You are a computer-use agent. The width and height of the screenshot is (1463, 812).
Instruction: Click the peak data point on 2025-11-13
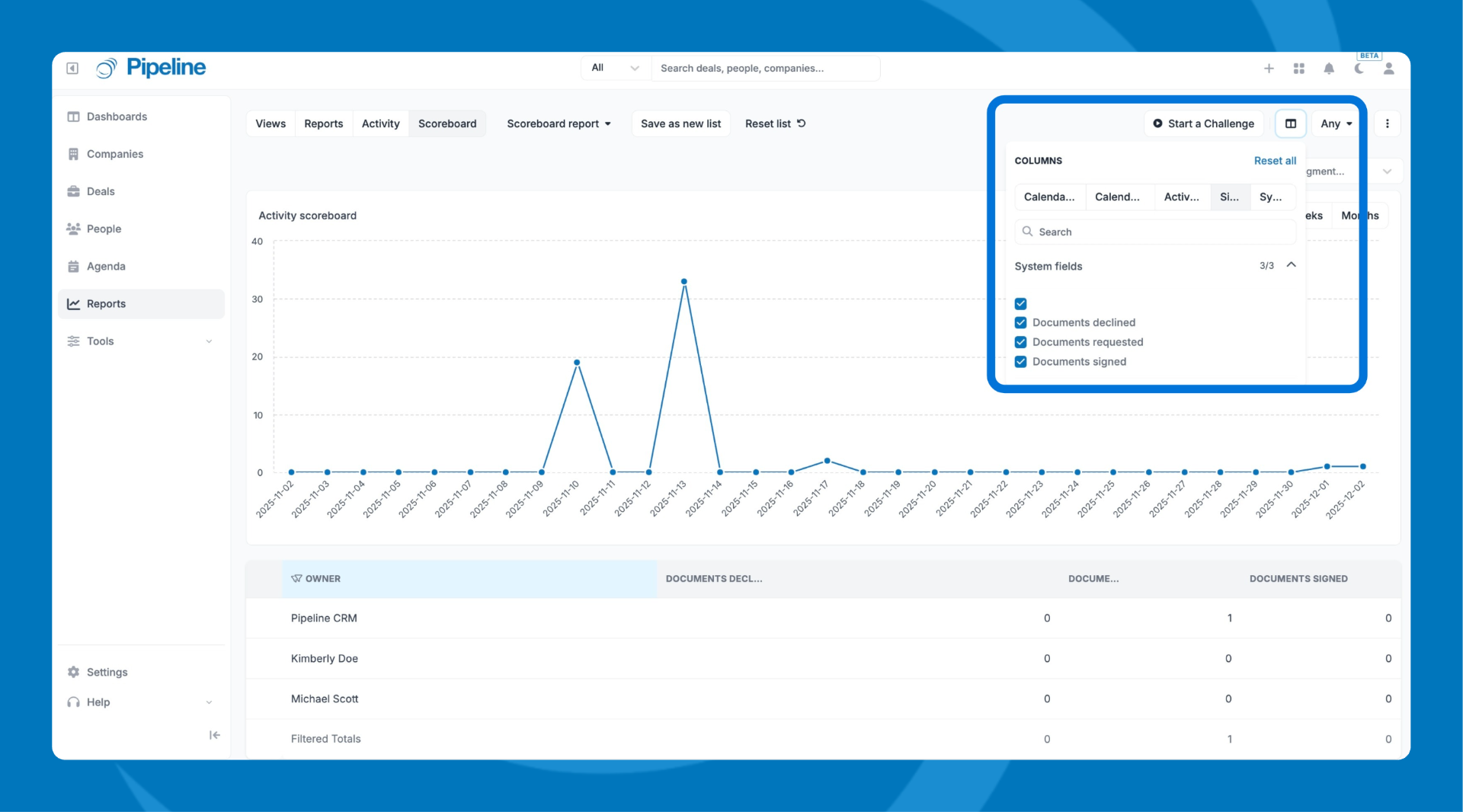point(684,282)
